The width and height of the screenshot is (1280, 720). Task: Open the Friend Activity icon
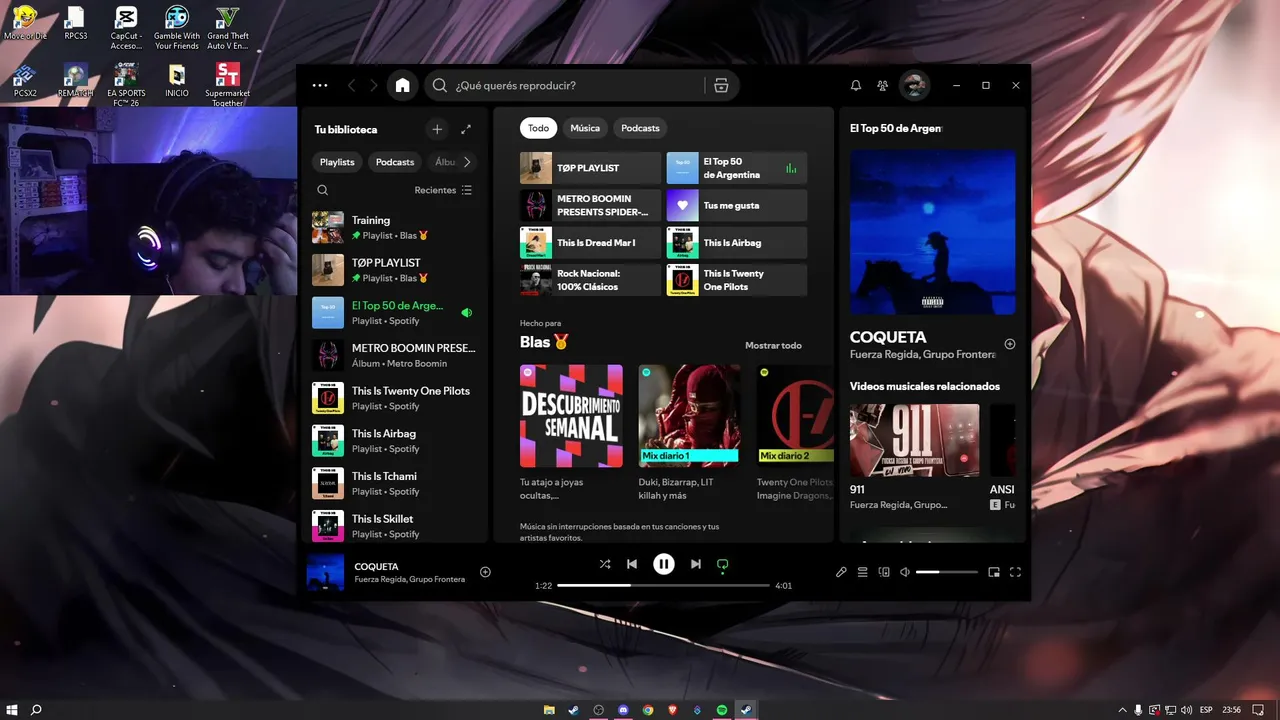pyautogui.click(x=883, y=86)
